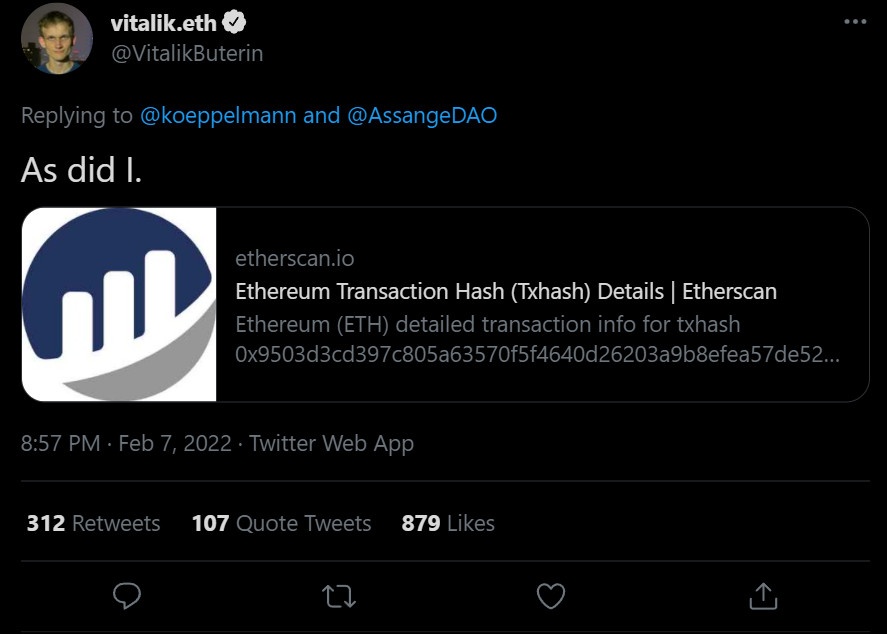Click the reply speech bubble icon

[x=127, y=596]
